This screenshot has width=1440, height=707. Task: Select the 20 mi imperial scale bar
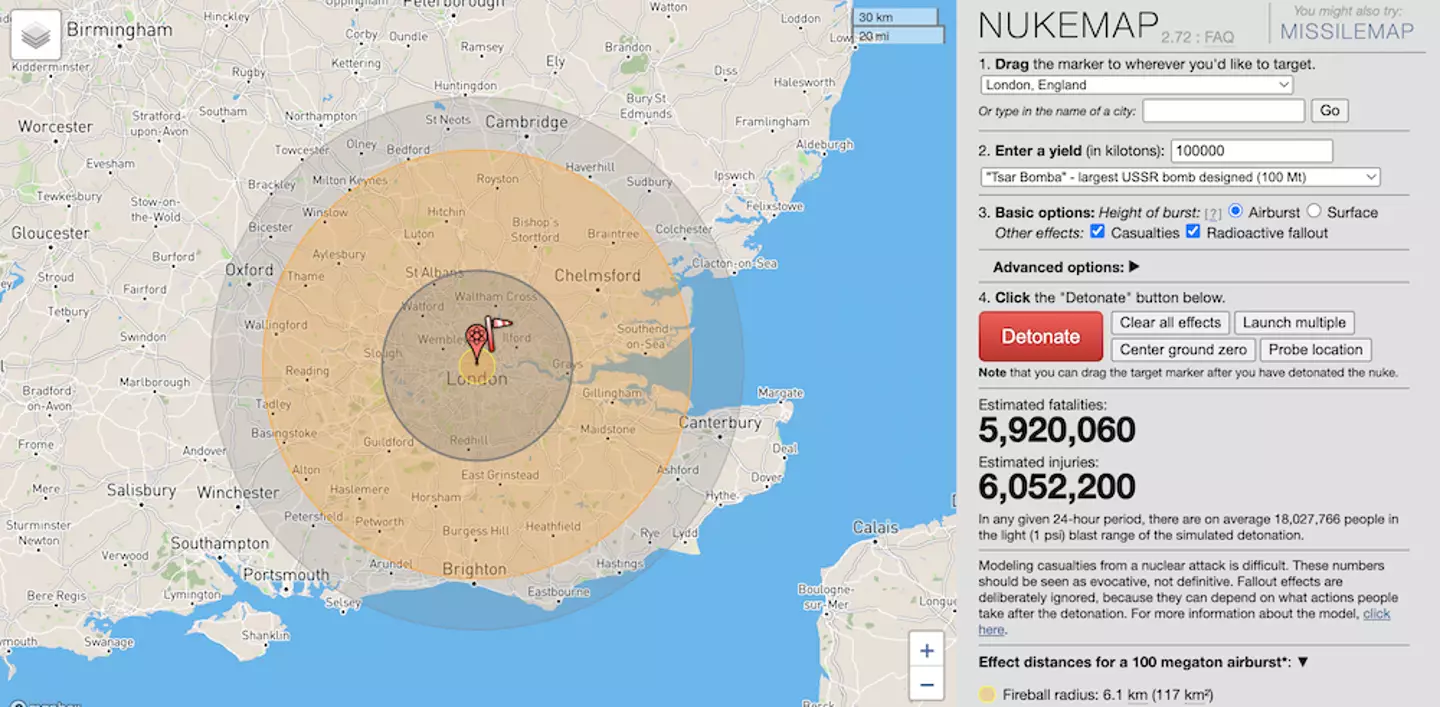coord(897,35)
